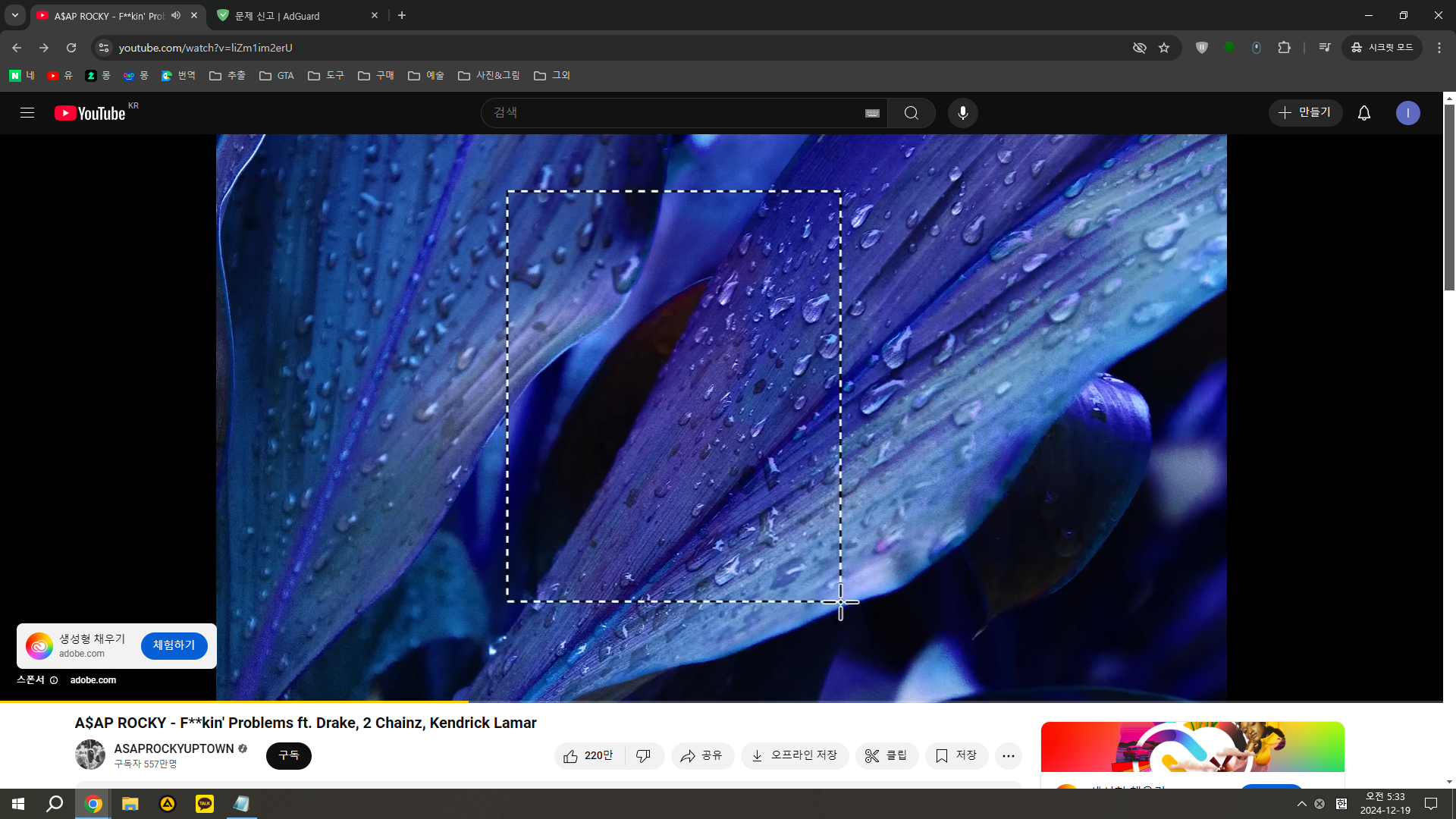Click the page vertical scrollbar thumb
Image resolution: width=1456 pixels, height=819 pixels.
click(x=1449, y=197)
